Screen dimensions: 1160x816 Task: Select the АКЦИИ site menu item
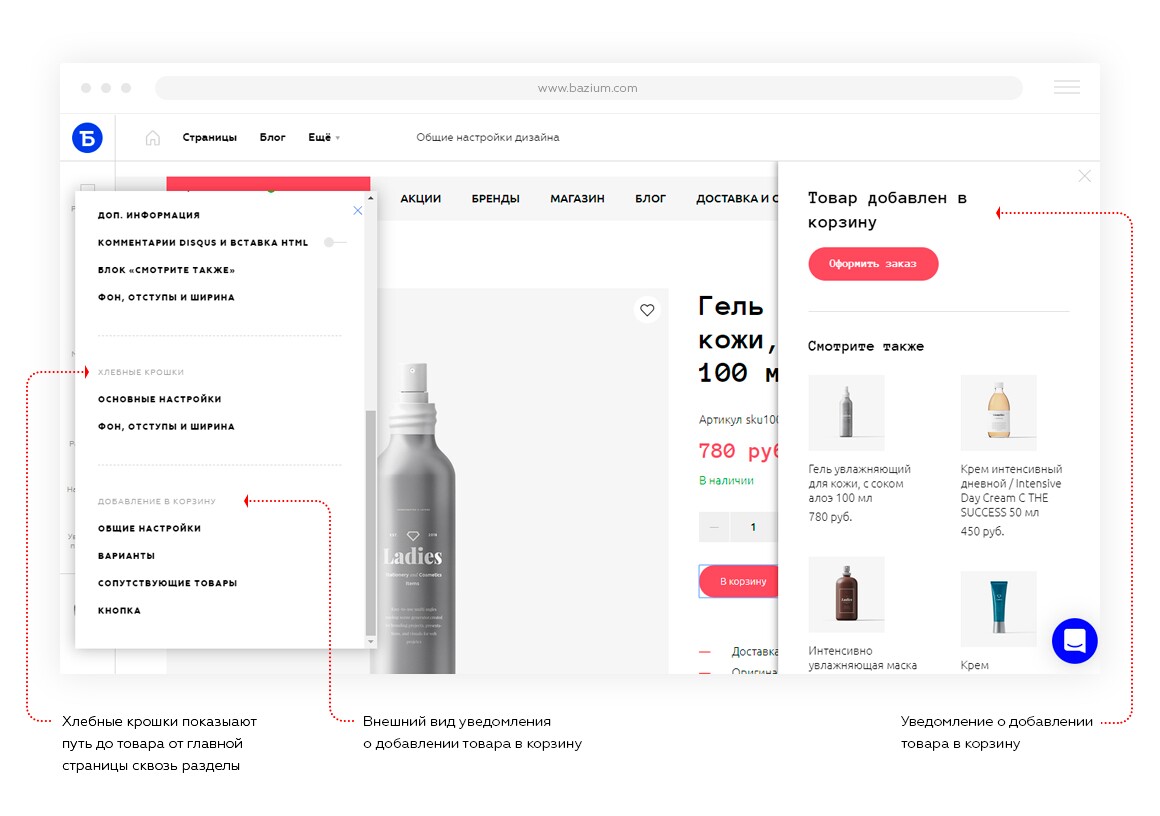[420, 198]
